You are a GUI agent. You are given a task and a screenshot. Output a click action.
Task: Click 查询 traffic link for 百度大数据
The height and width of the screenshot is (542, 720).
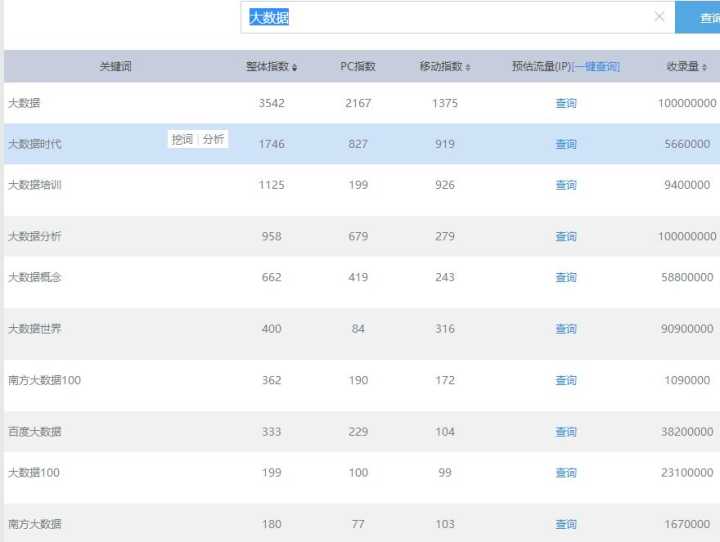(x=566, y=432)
